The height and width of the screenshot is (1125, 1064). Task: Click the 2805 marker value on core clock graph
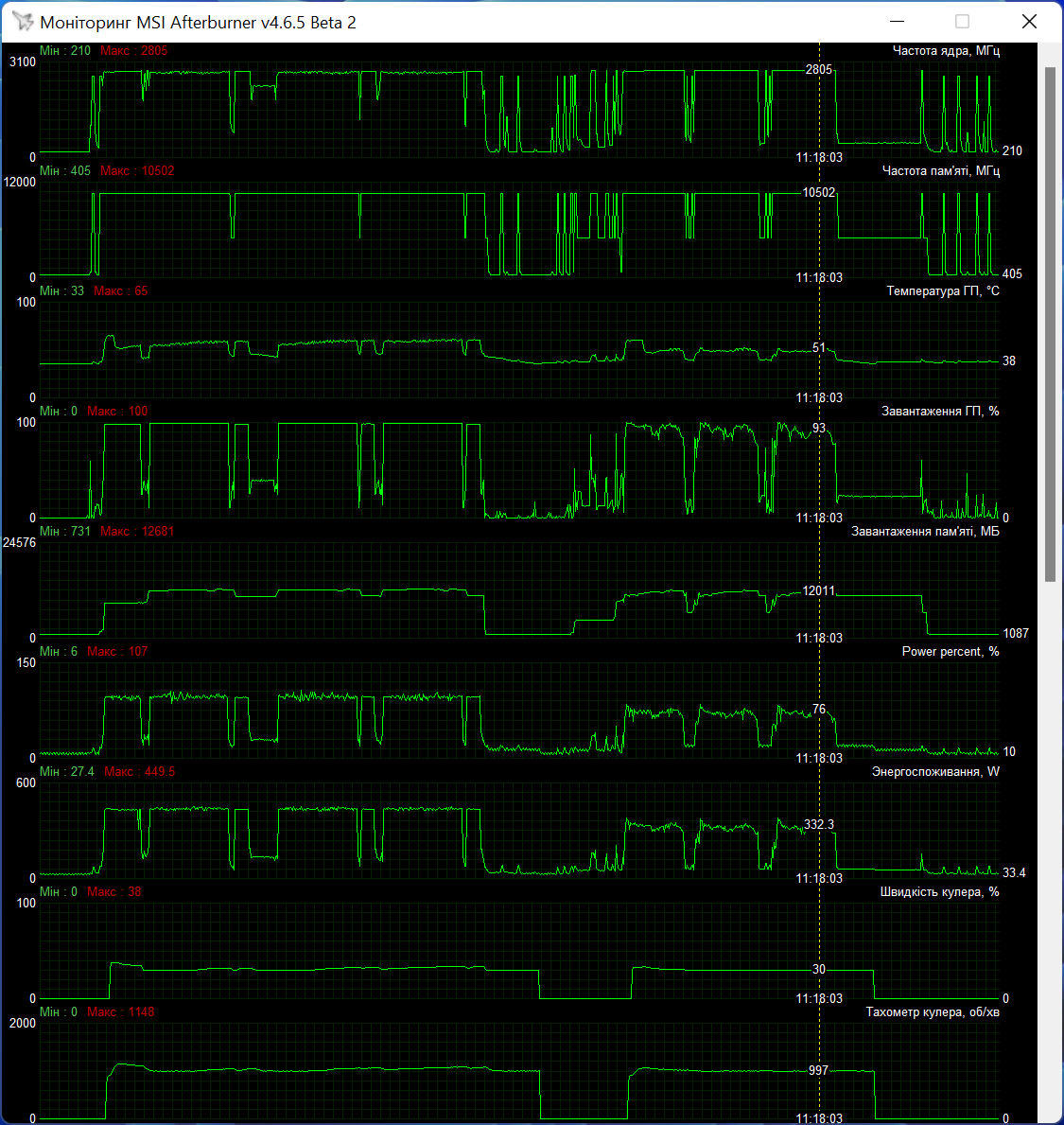pos(819,70)
